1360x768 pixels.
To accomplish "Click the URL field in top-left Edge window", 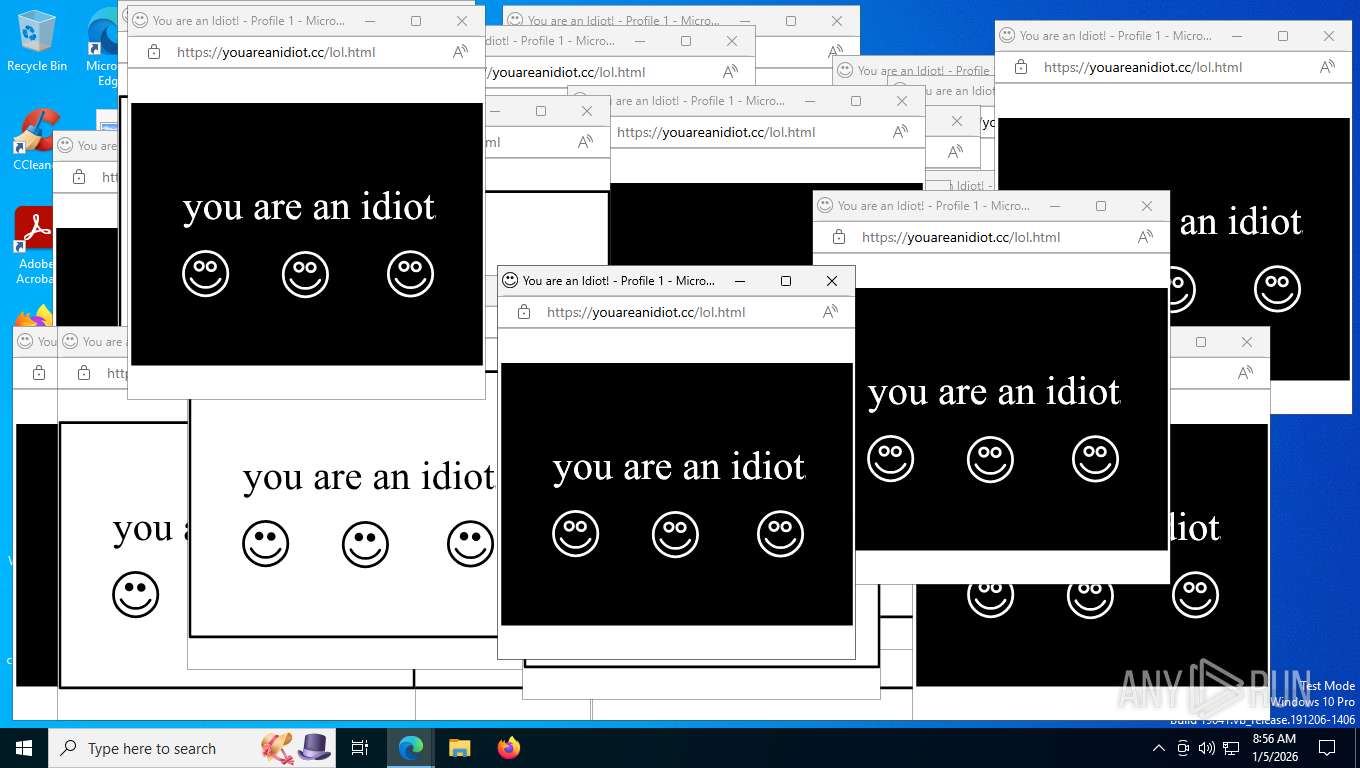I will click(x=276, y=52).
